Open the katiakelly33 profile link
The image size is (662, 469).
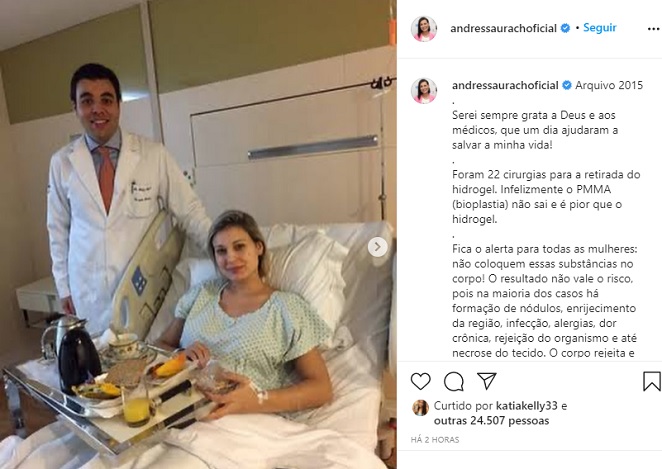tap(526, 406)
